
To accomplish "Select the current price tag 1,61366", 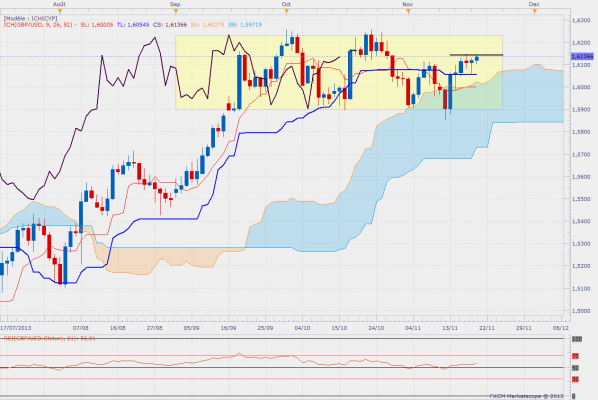I will point(582,56).
